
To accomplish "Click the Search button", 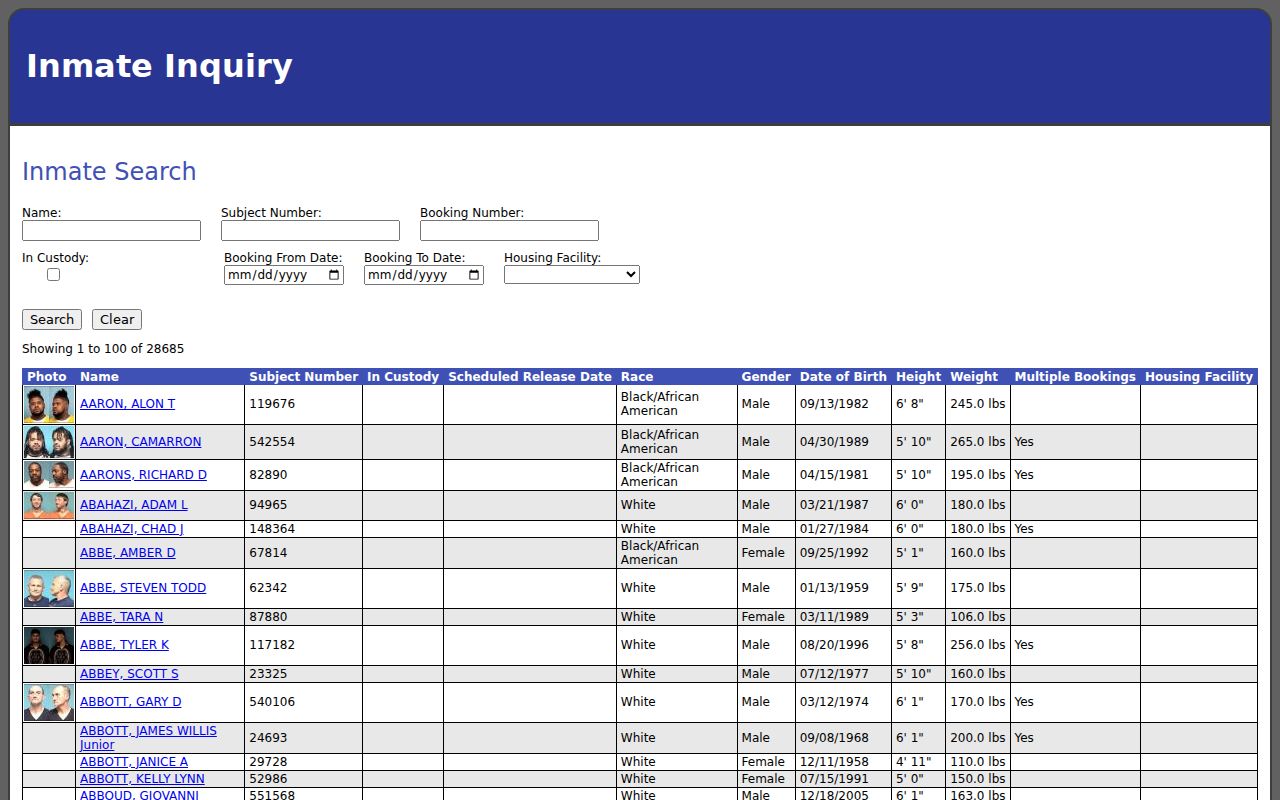I will tap(52, 320).
